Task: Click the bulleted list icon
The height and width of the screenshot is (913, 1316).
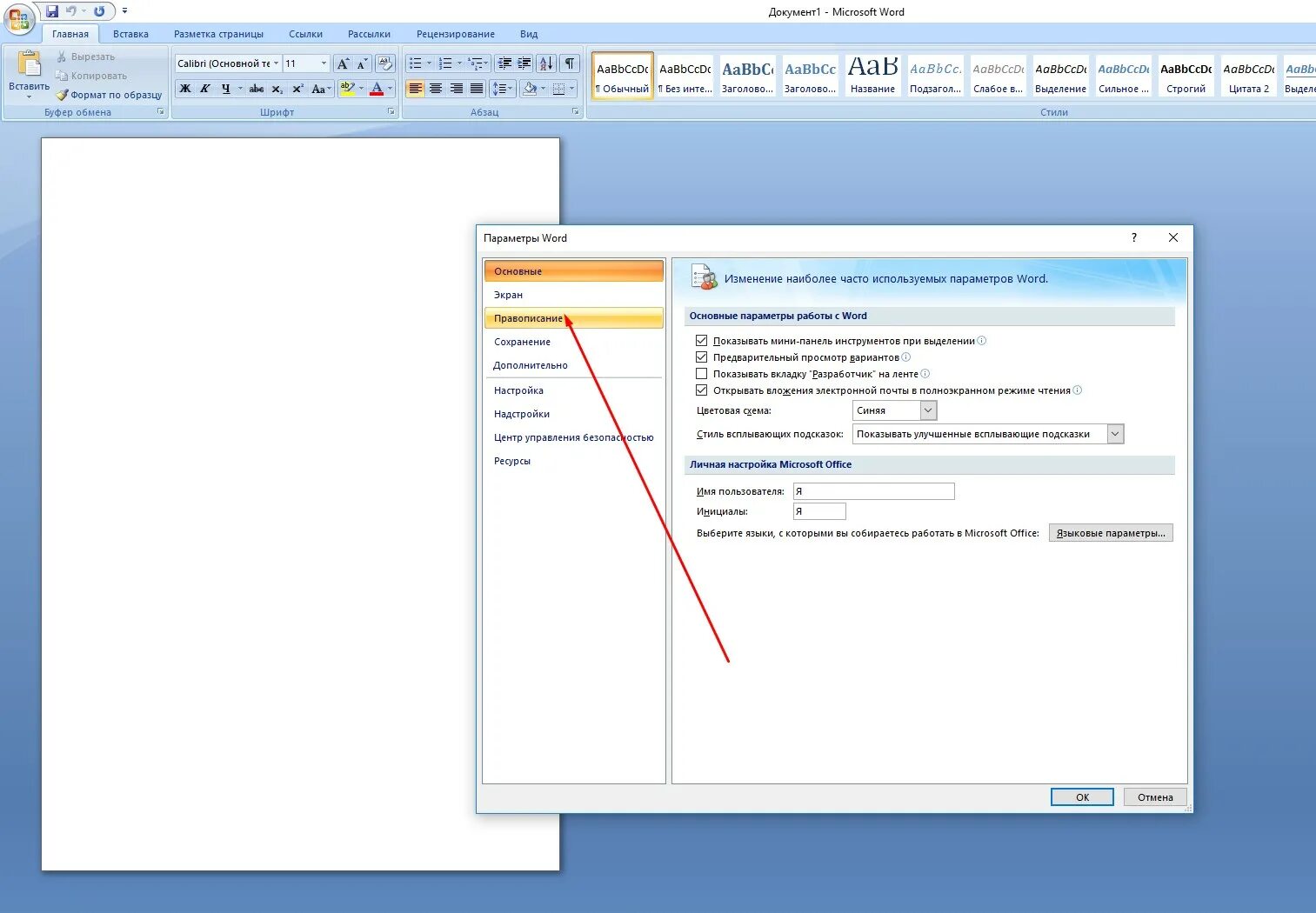Action: (x=416, y=63)
